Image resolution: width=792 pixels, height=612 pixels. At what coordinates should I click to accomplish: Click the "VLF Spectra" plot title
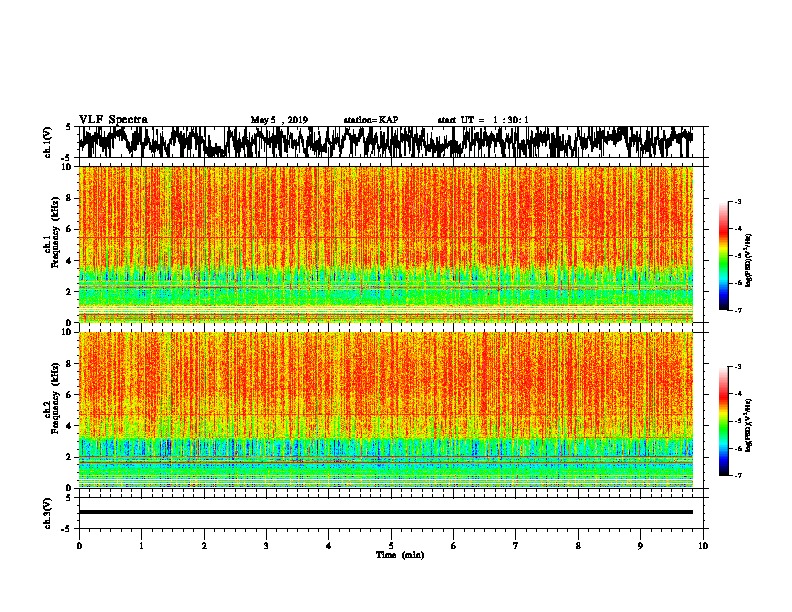pos(113,120)
